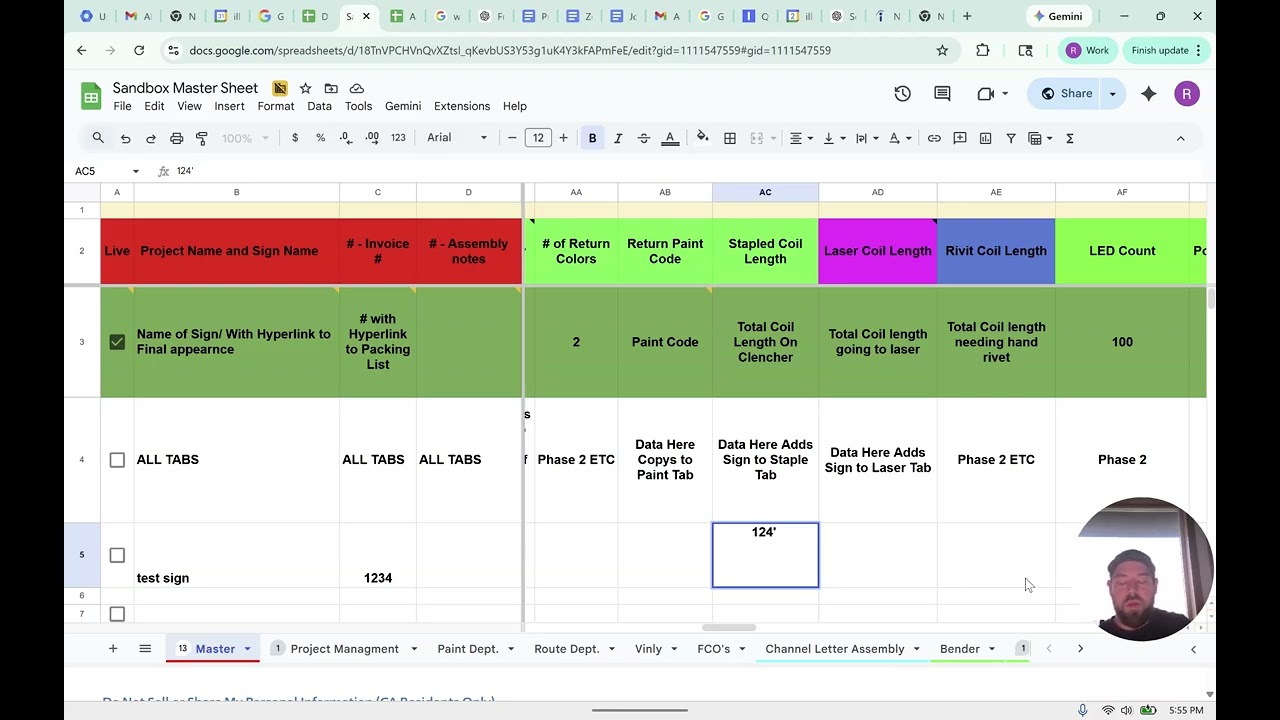Viewport: 1280px width, 720px height.
Task: Show all comments
Action: pyautogui.click(x=942, y=94)
